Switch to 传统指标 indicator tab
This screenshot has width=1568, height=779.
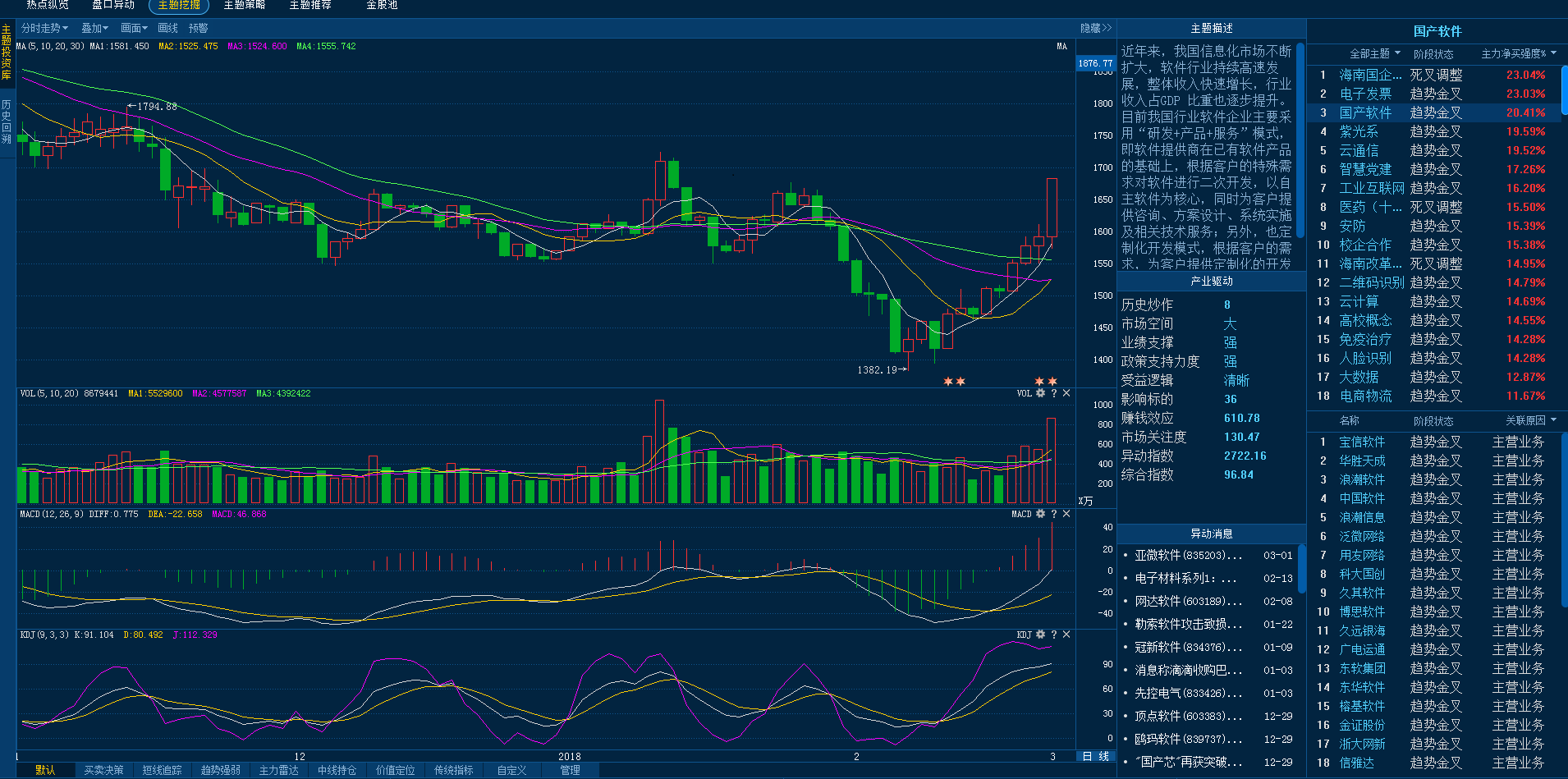pyautogui.click(x=454, y=770)
